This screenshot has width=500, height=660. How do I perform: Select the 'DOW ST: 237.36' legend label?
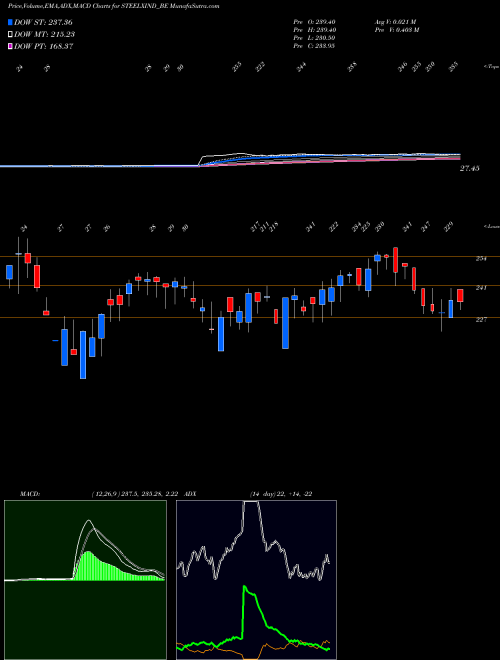[x=43, y=22]
